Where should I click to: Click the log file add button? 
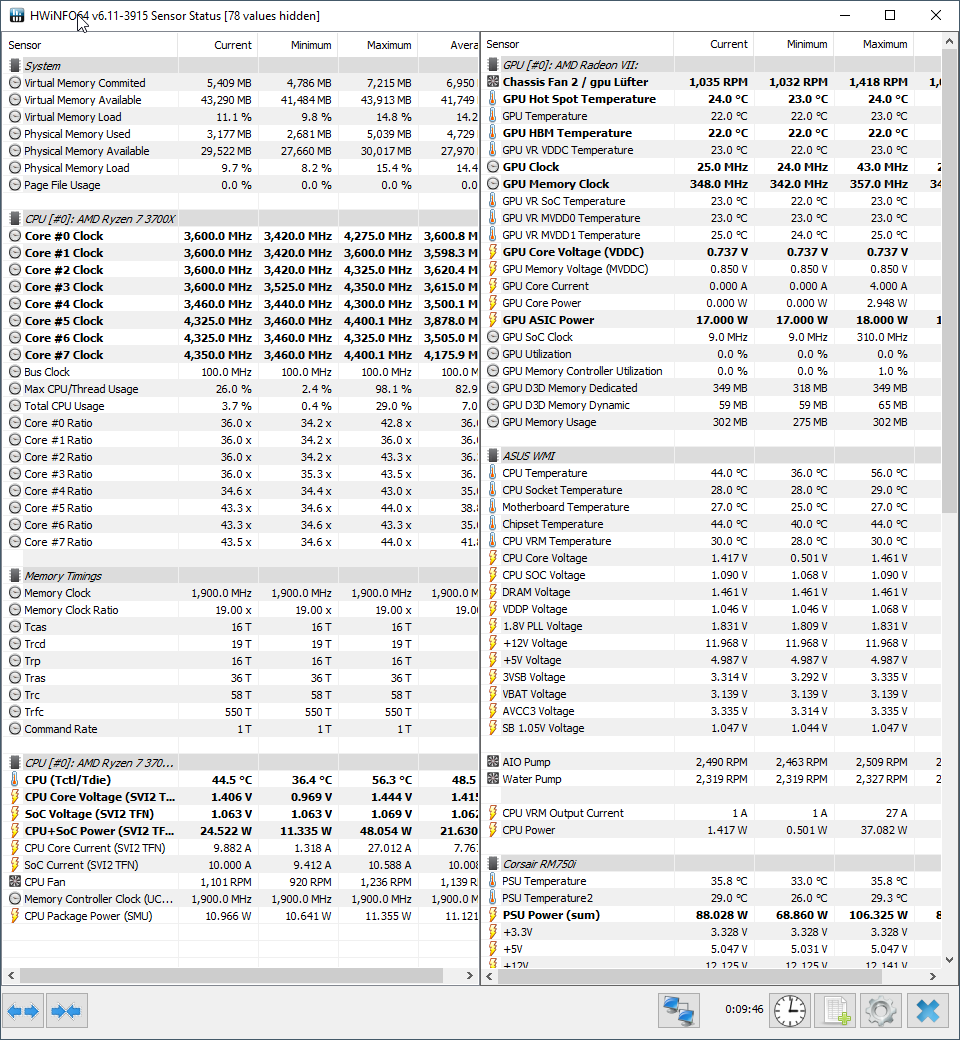(836, 1011)
